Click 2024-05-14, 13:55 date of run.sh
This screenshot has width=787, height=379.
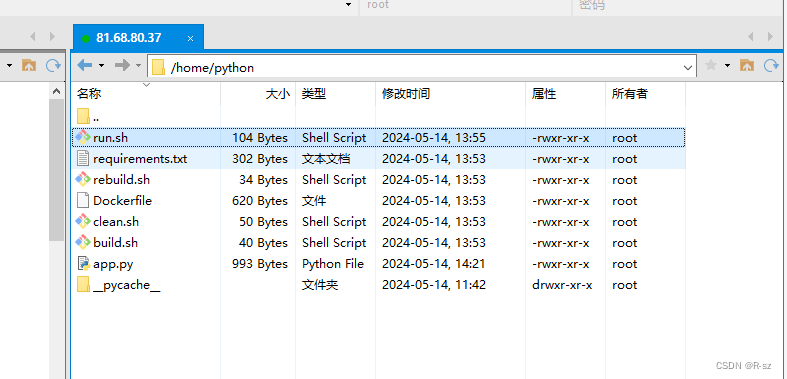434,138
